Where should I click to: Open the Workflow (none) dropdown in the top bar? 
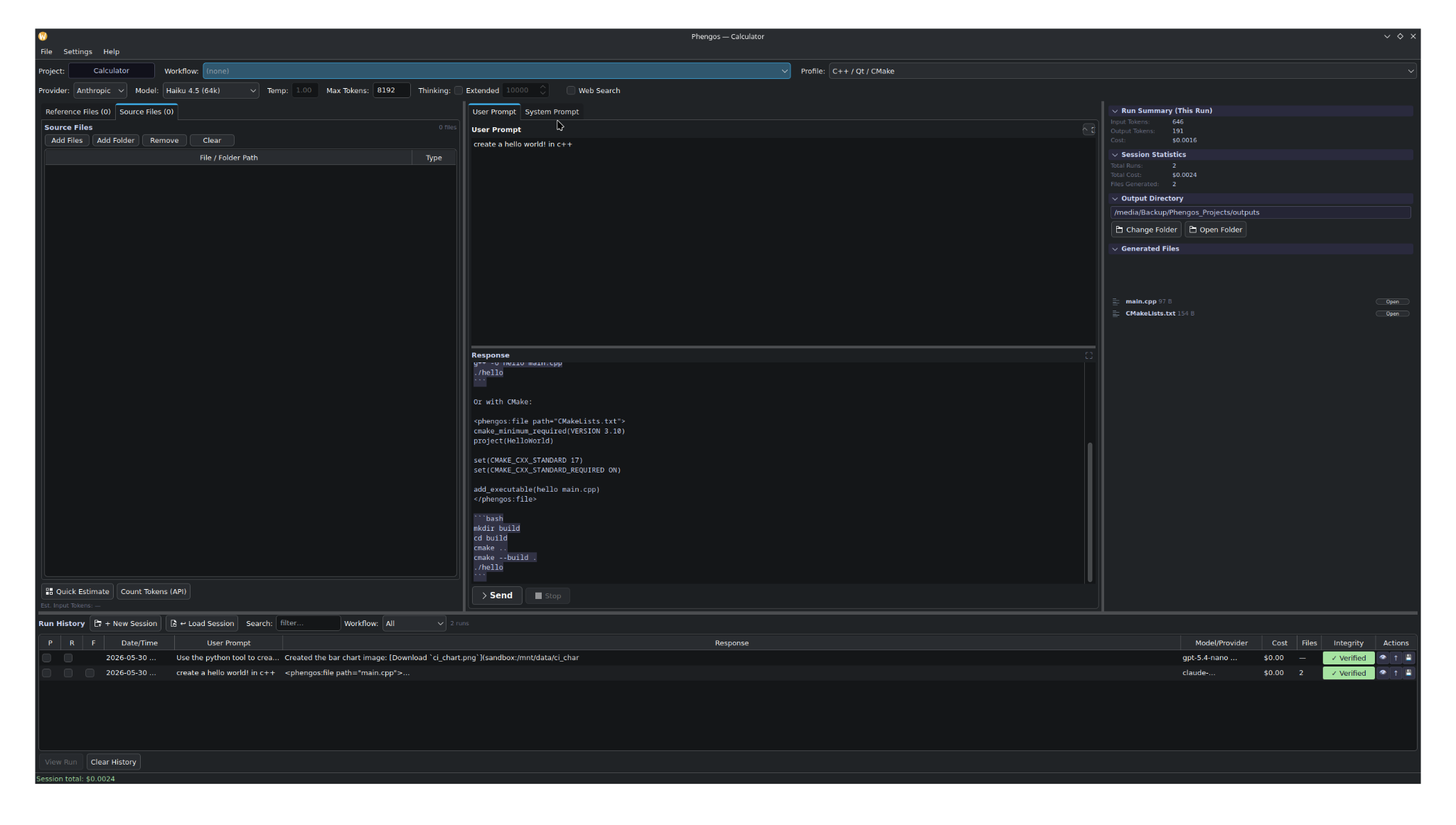coord(496,71)
